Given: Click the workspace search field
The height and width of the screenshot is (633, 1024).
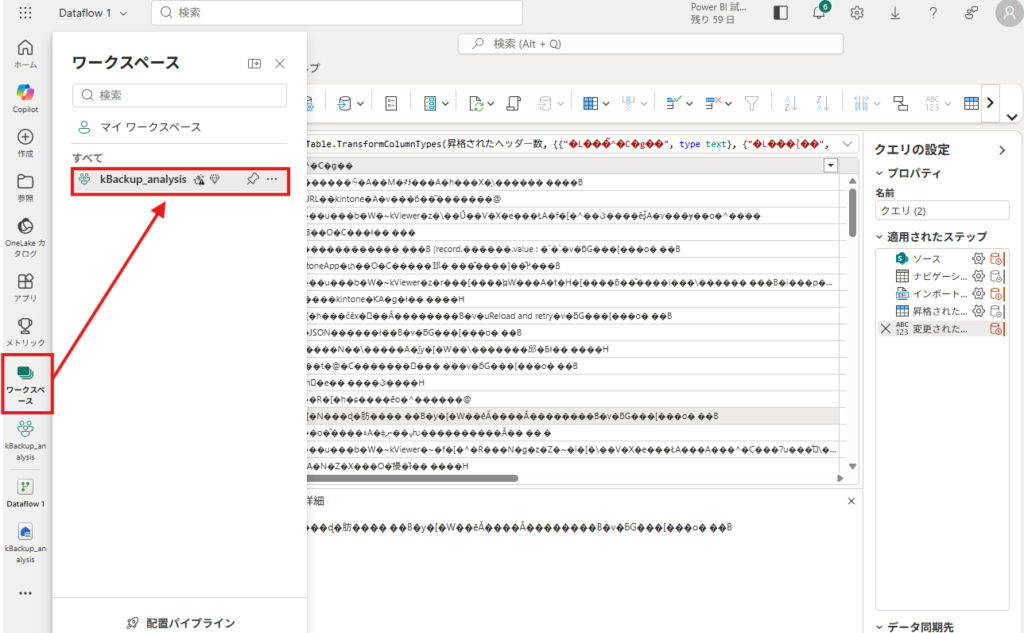Looking at the screenshot, I should point(180,95).
